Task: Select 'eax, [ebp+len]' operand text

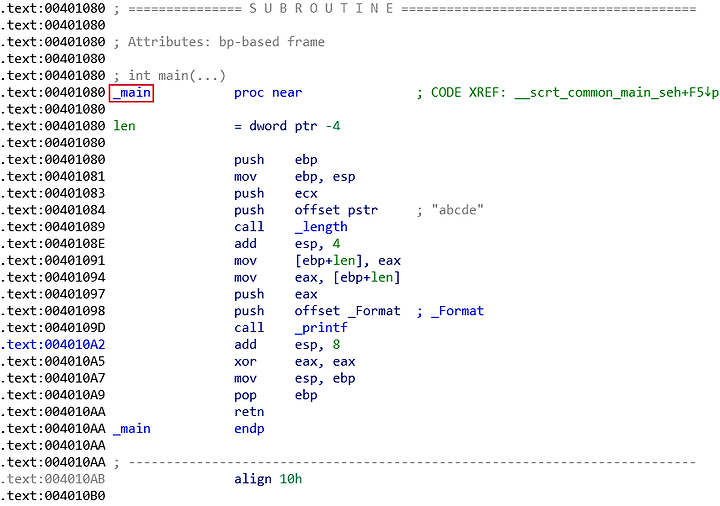Action: tap(348, 277)
